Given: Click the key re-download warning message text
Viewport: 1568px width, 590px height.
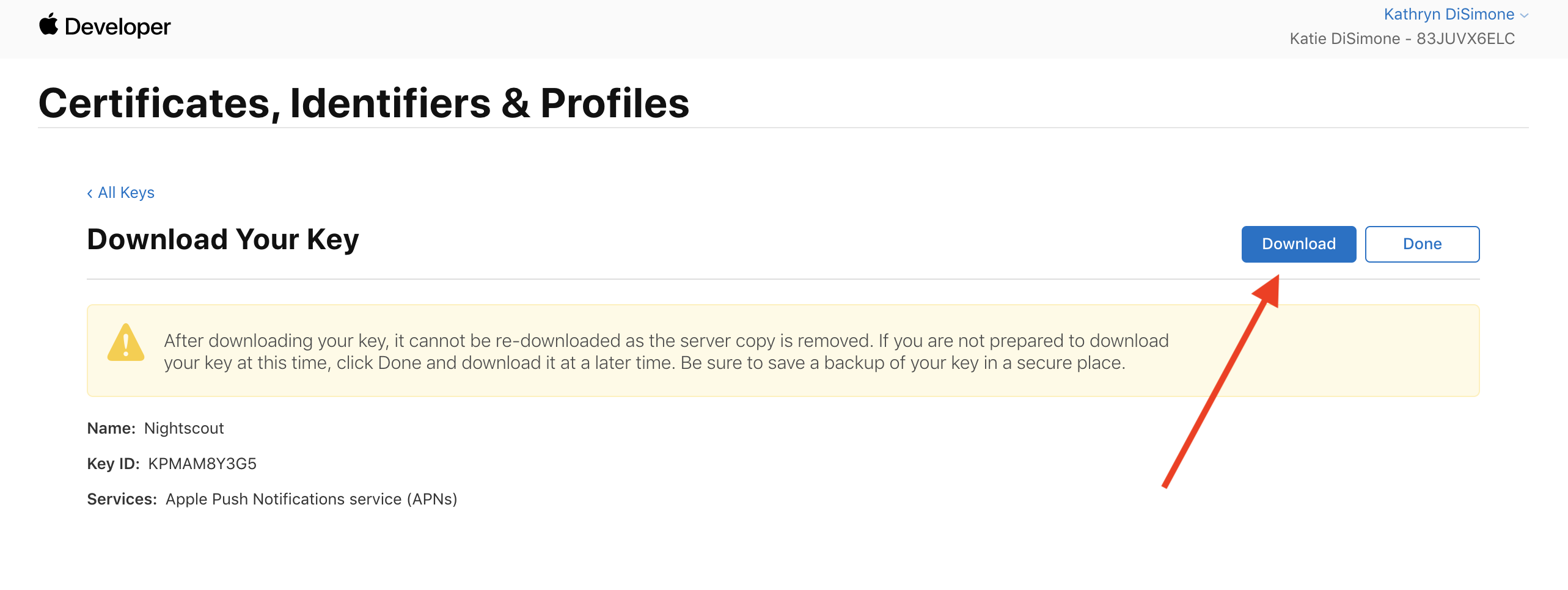Looking at the screenshot, I should [666, 352].
